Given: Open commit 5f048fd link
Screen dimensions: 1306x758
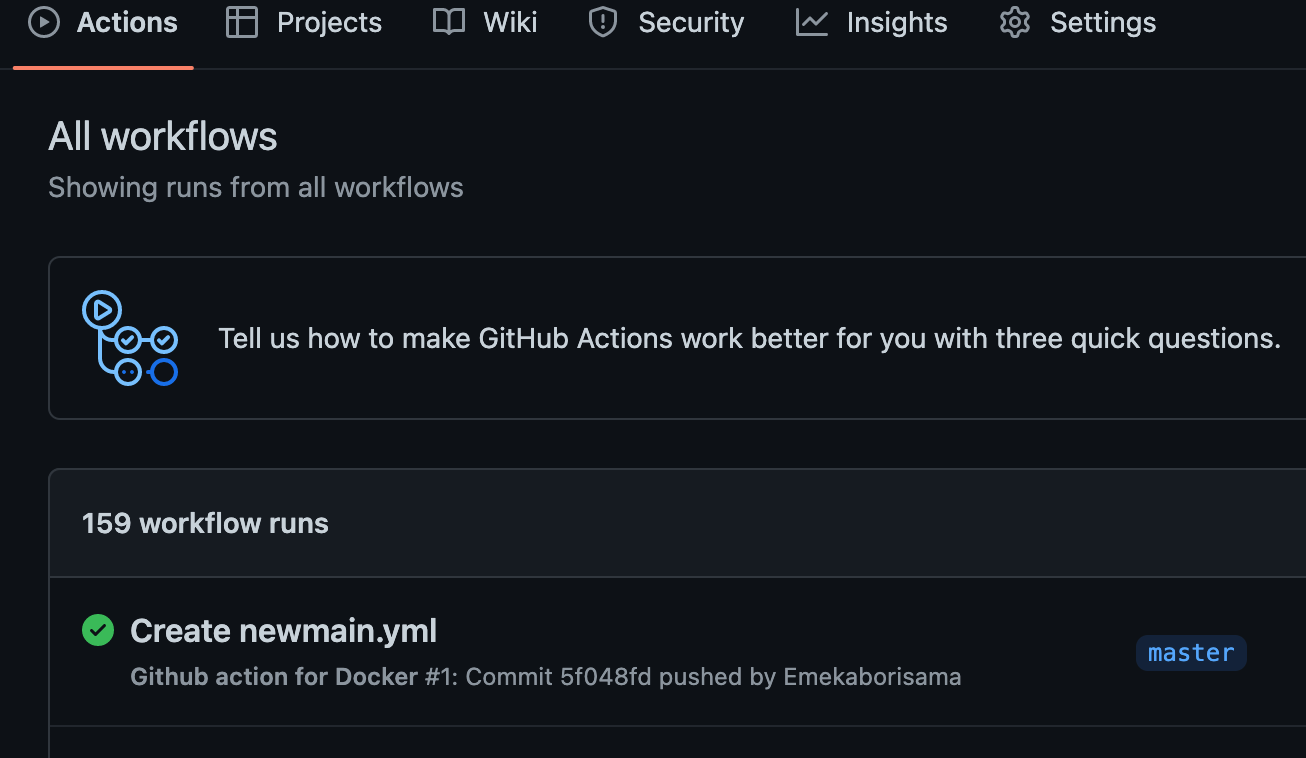Looking at the screenshot, I should pos(604,677).
